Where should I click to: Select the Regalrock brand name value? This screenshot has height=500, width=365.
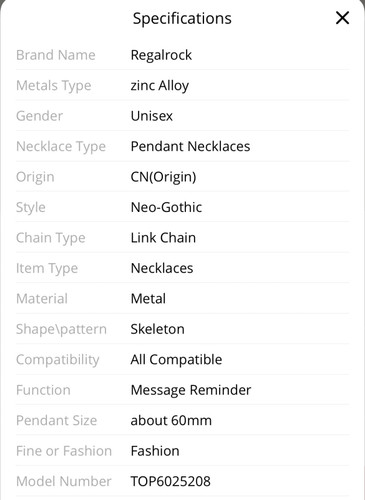coord(161,55)
